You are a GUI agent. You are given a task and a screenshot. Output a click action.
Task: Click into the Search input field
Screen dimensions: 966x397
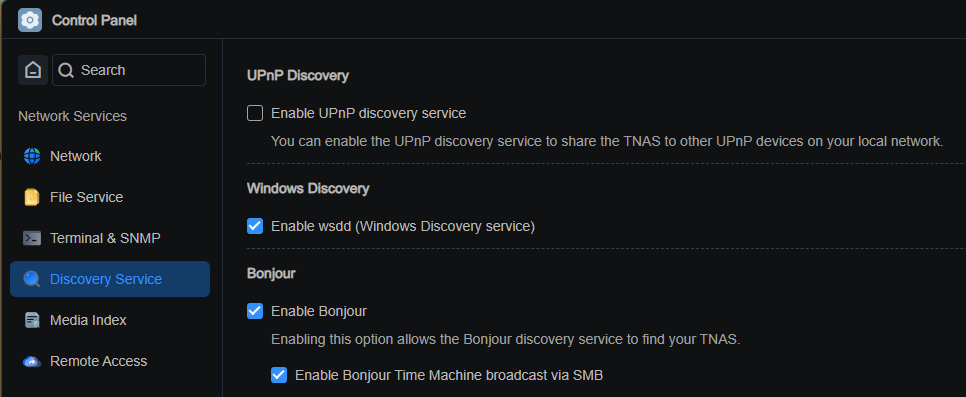(129, 70)
